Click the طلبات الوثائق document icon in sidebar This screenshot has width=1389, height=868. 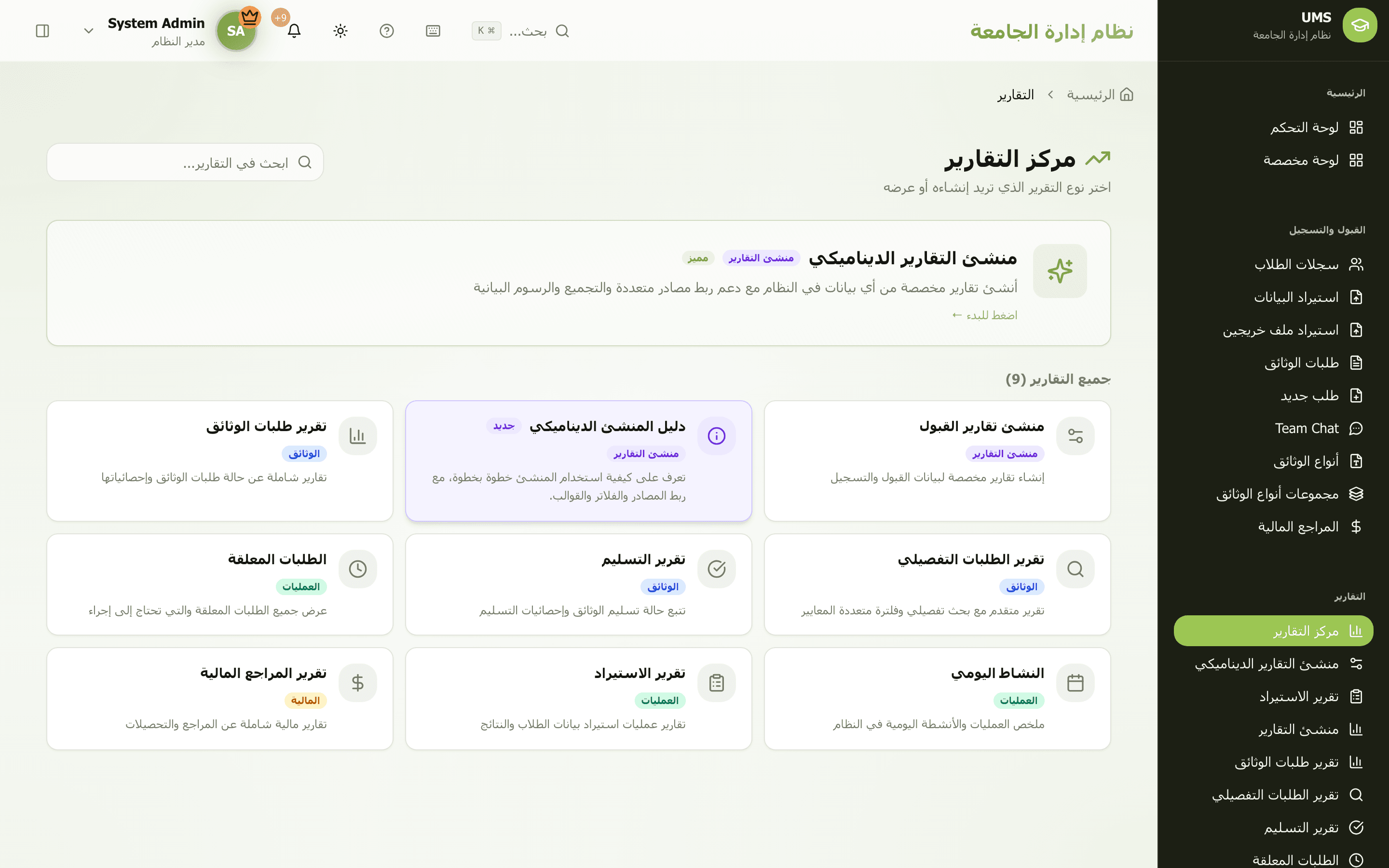point(1356,363)
